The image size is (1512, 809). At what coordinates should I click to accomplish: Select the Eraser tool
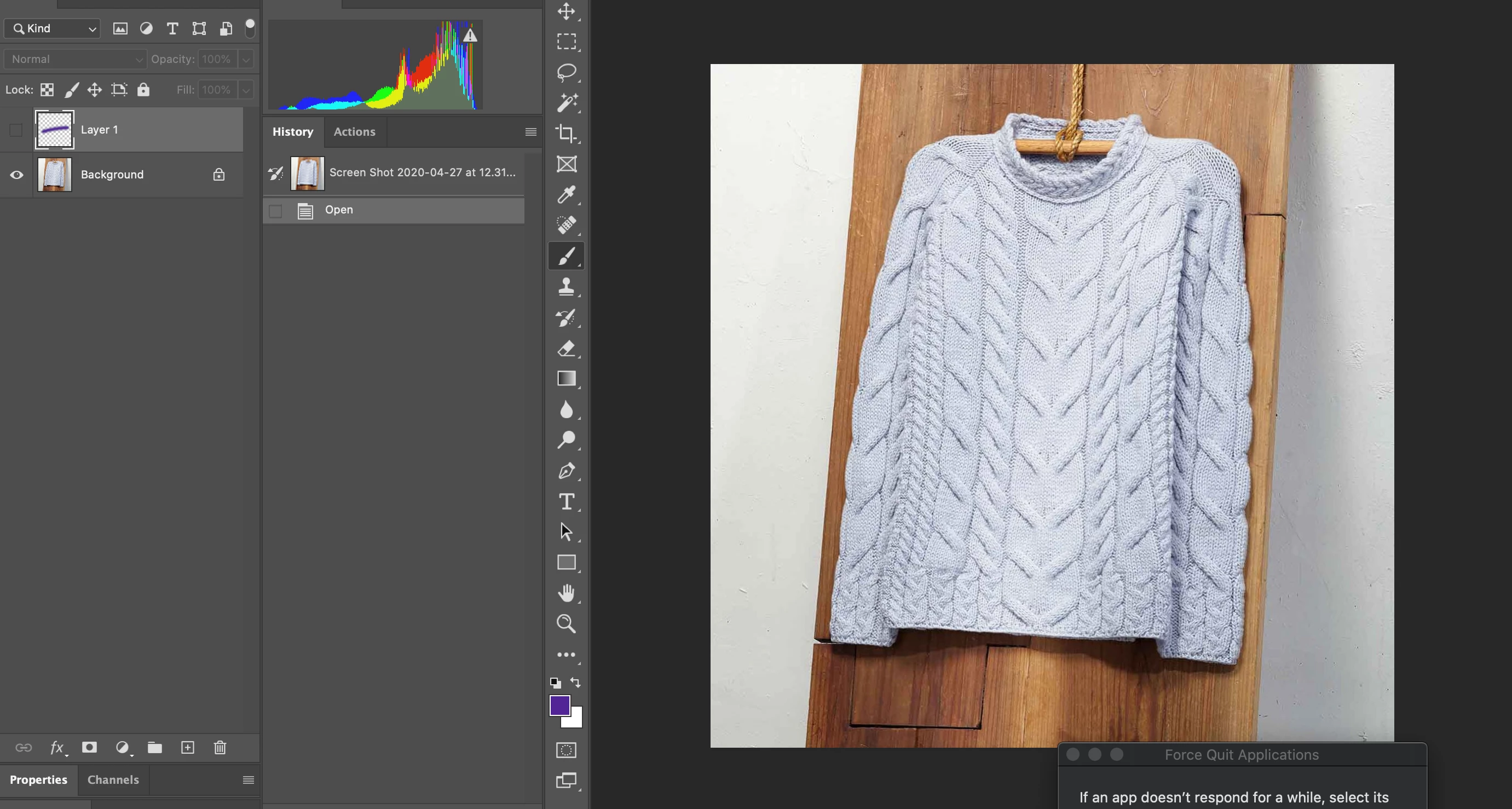tap(566, 348)
